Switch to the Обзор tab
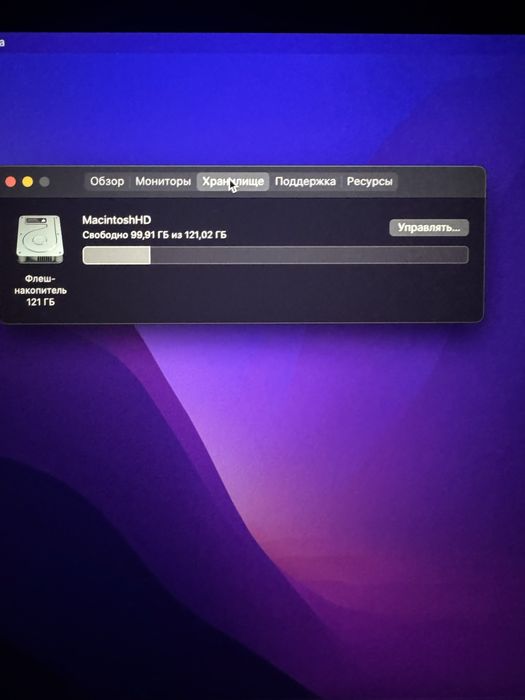The height and width of the screenshot is (700, 525). (x=107, y=182)
